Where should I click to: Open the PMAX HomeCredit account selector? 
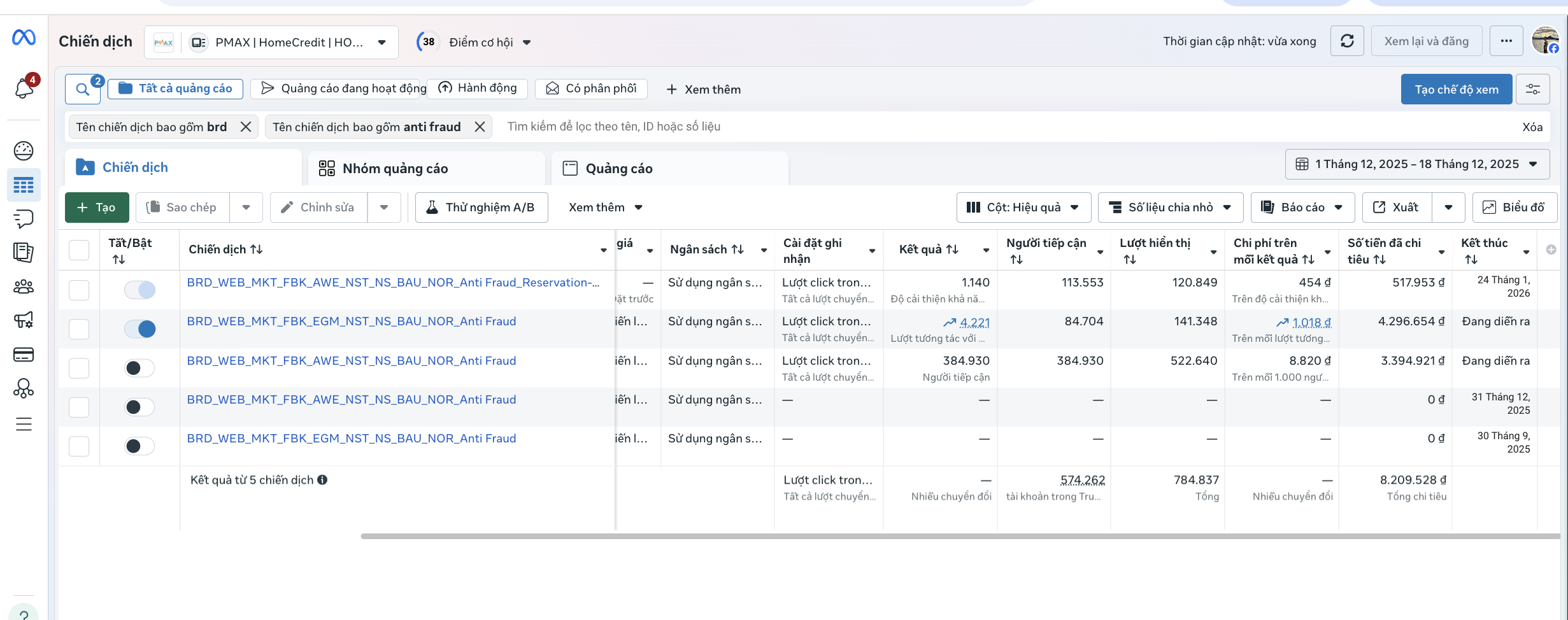(x=271, y=43)
